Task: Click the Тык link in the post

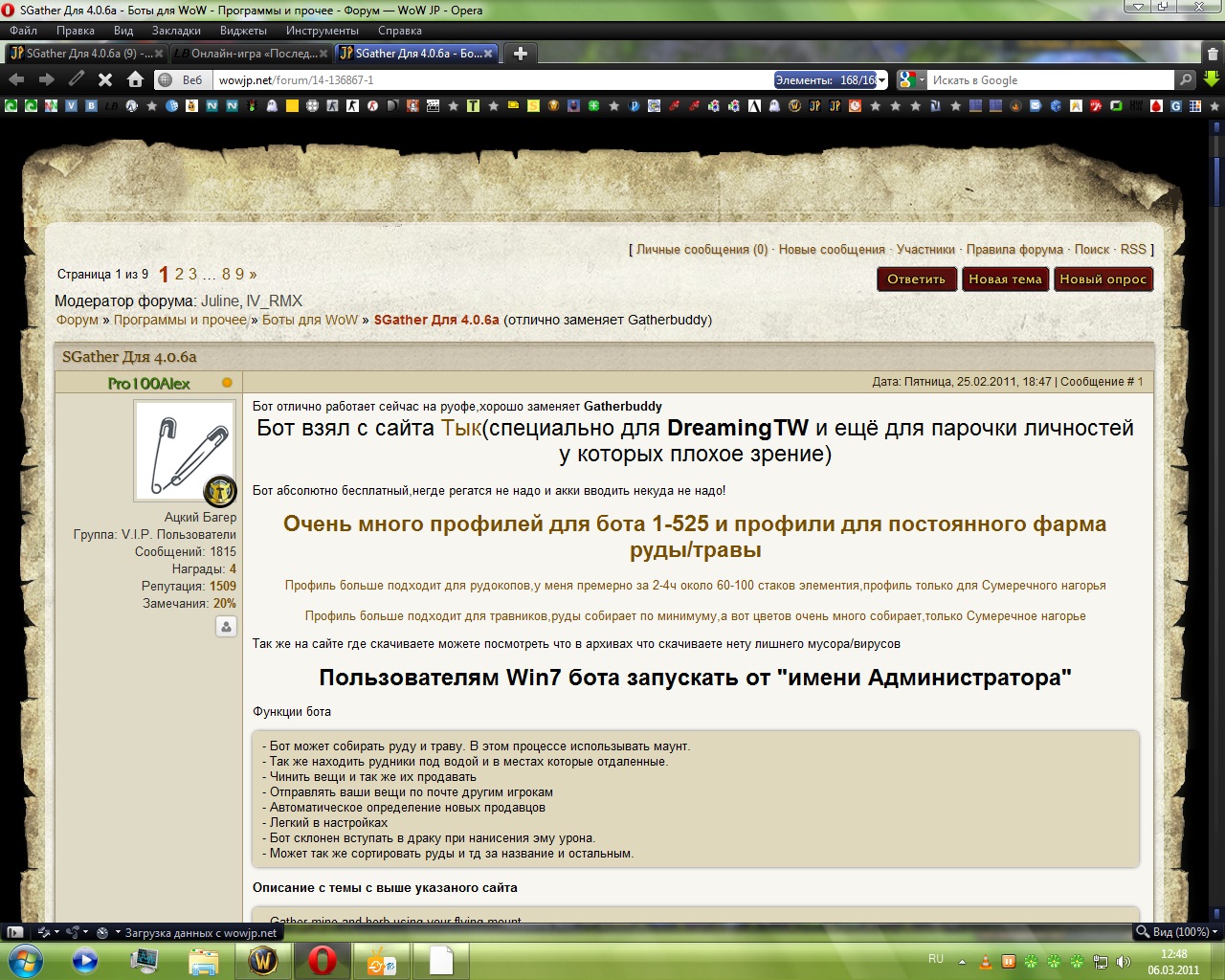Action: click(x=461, y=428)
